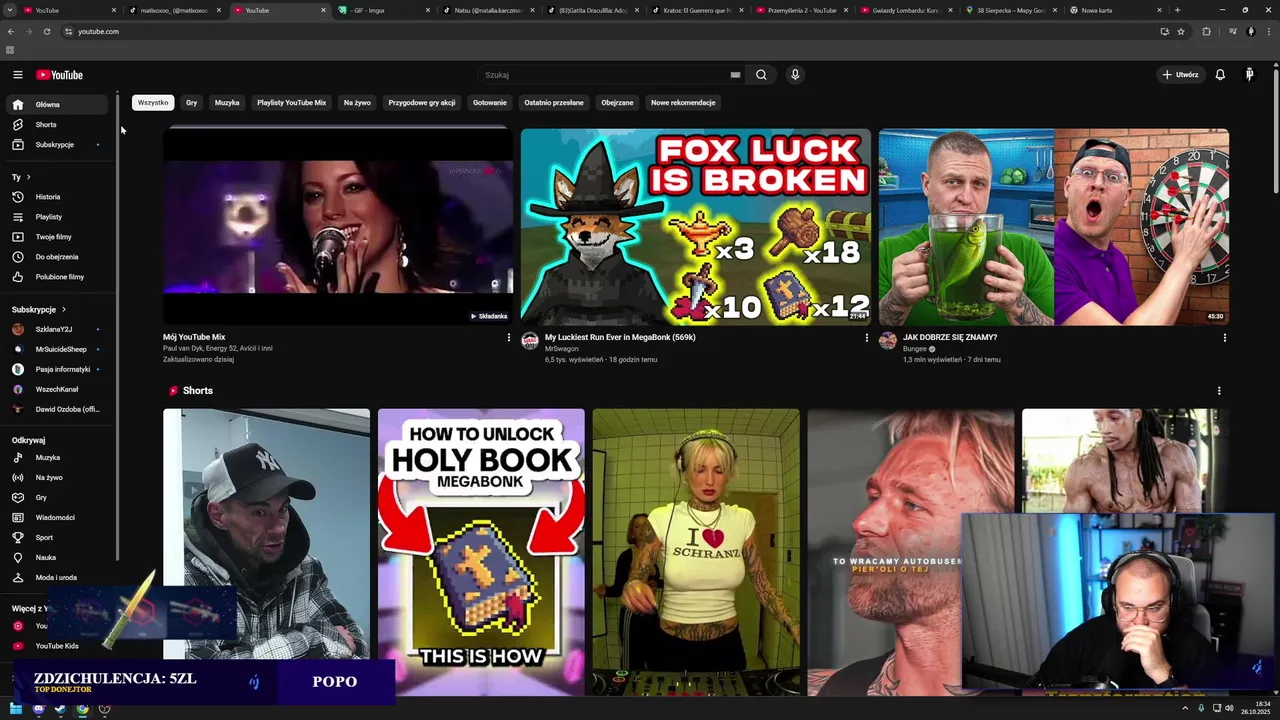
Task: Open the Windows Start button on taskbar
Action: (x=16, y=709)
